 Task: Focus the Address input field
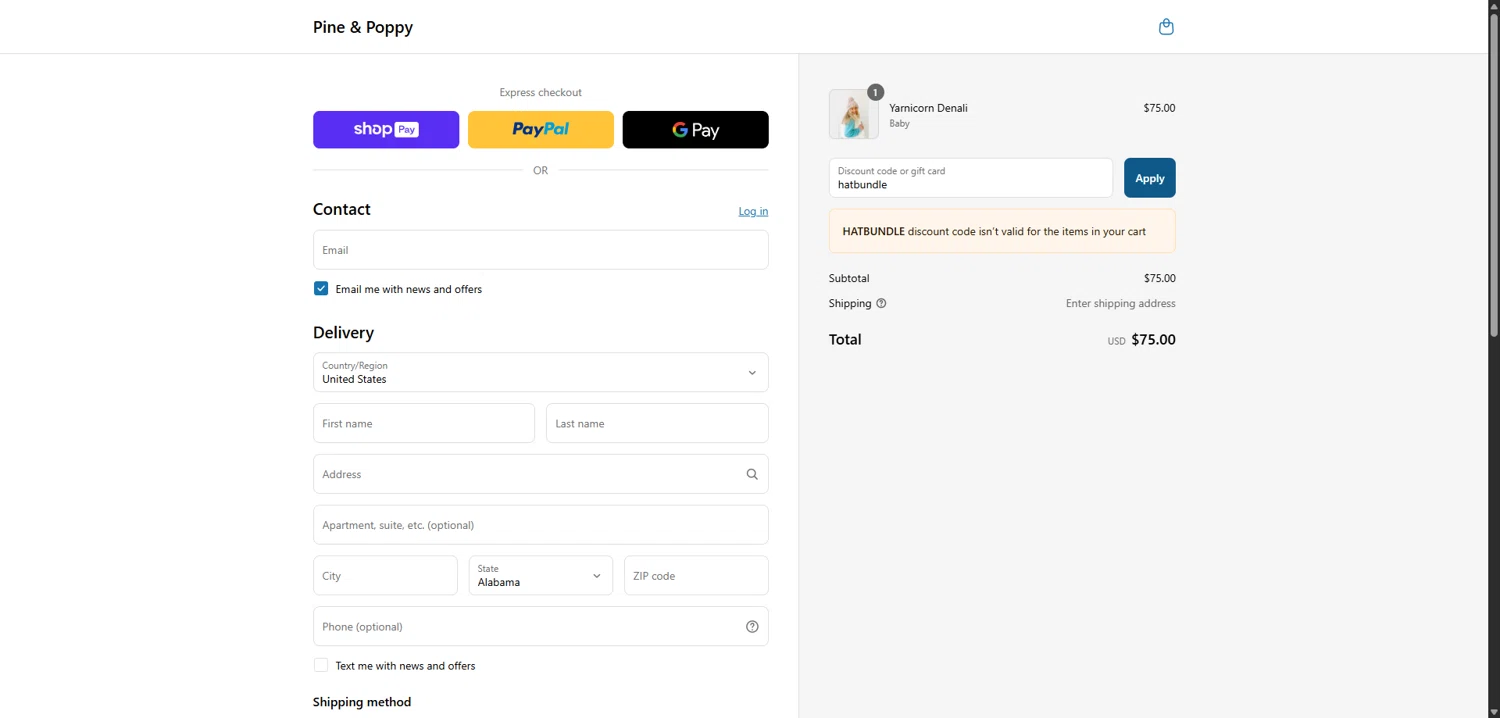(x=541, y=474)
